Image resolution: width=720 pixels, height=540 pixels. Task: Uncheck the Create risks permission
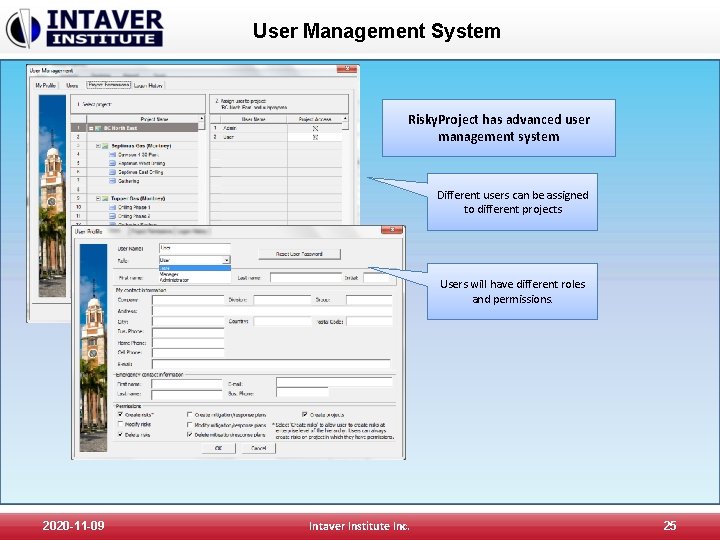point(121,415)
